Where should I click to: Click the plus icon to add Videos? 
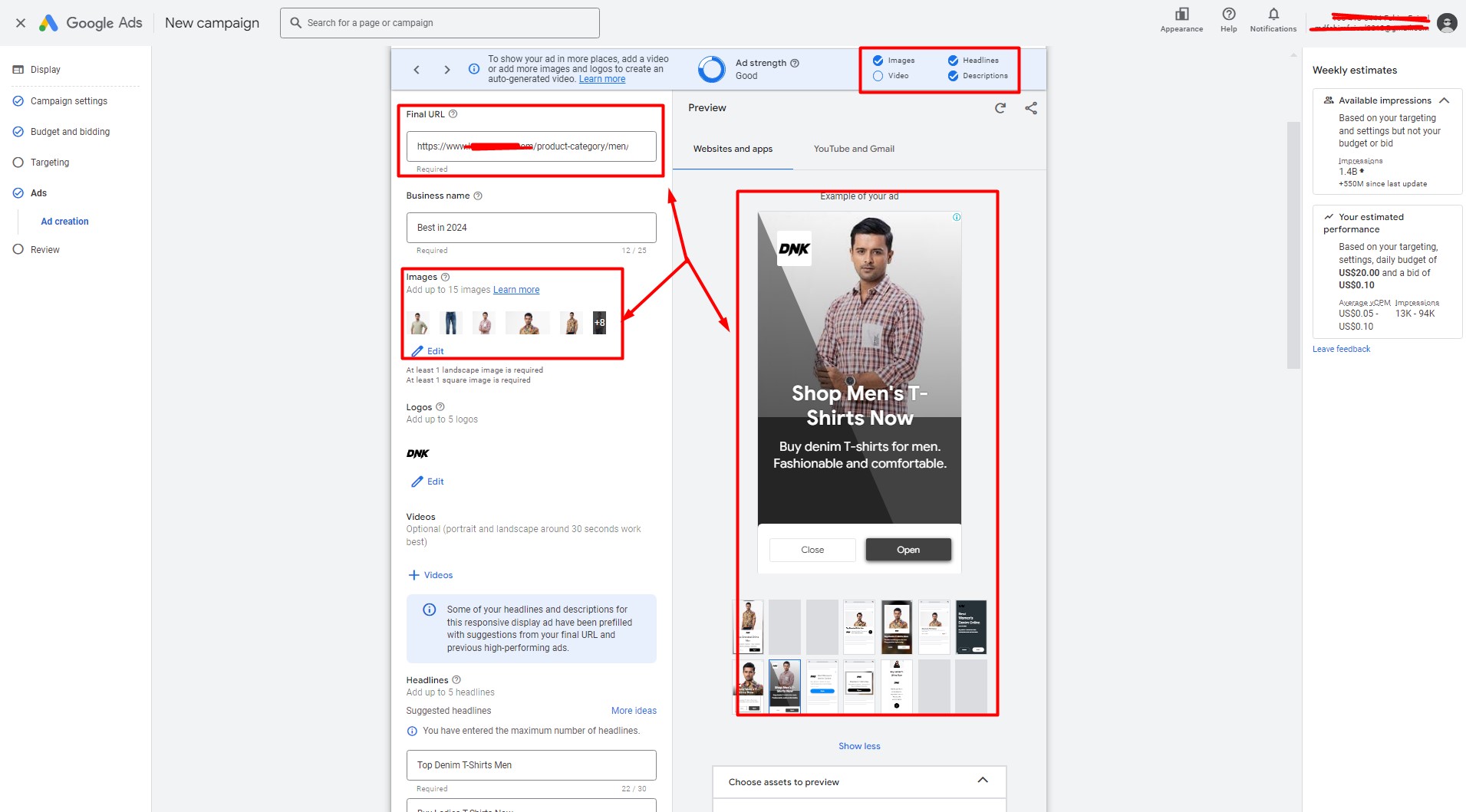(x=414, y=575)
